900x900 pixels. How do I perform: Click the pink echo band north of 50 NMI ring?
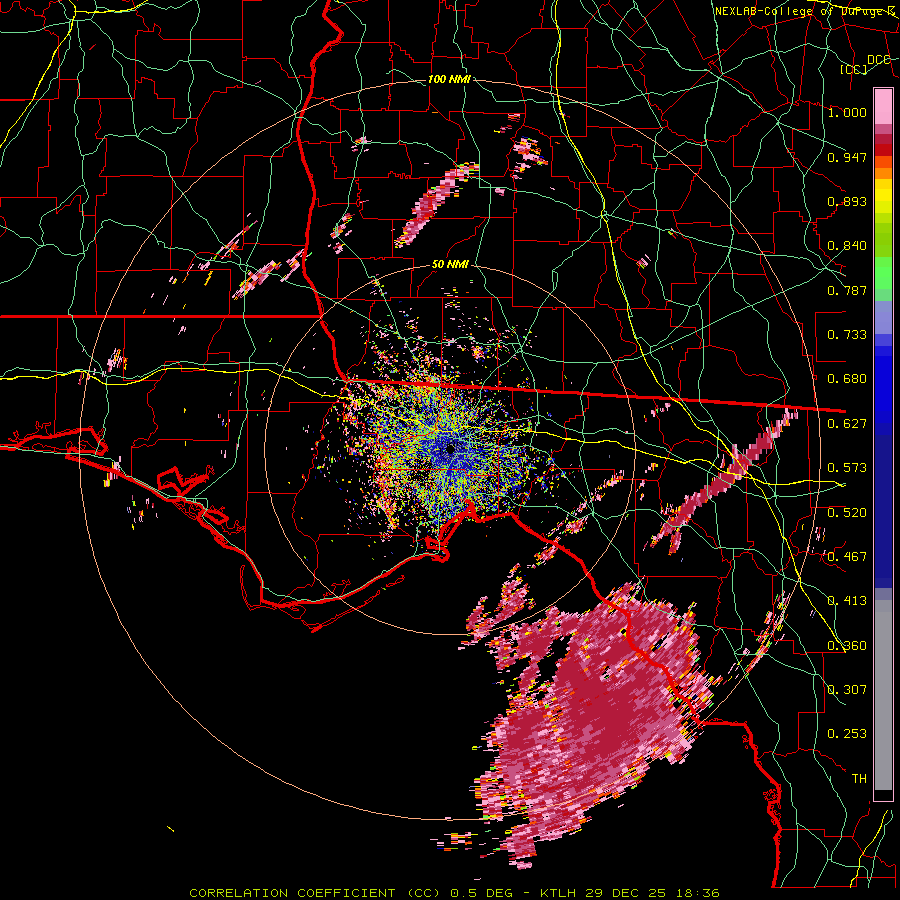[436, 204]
